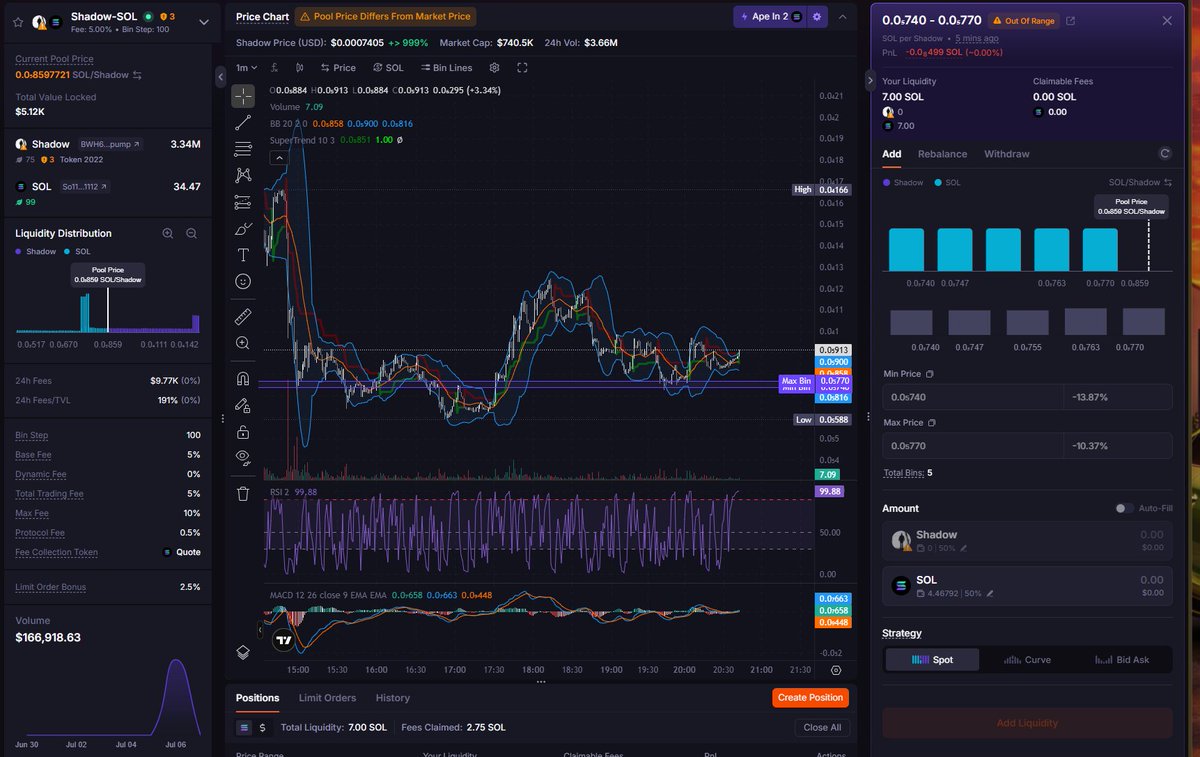This screenshot has height=757, width=1200.
Task: Switch positions view to dollar
Action: pos(262,728)
